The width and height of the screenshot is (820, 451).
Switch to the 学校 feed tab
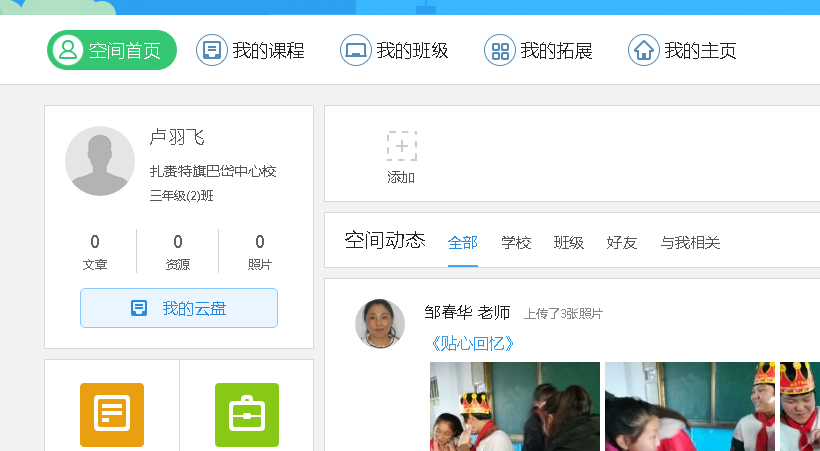(516, 243)
